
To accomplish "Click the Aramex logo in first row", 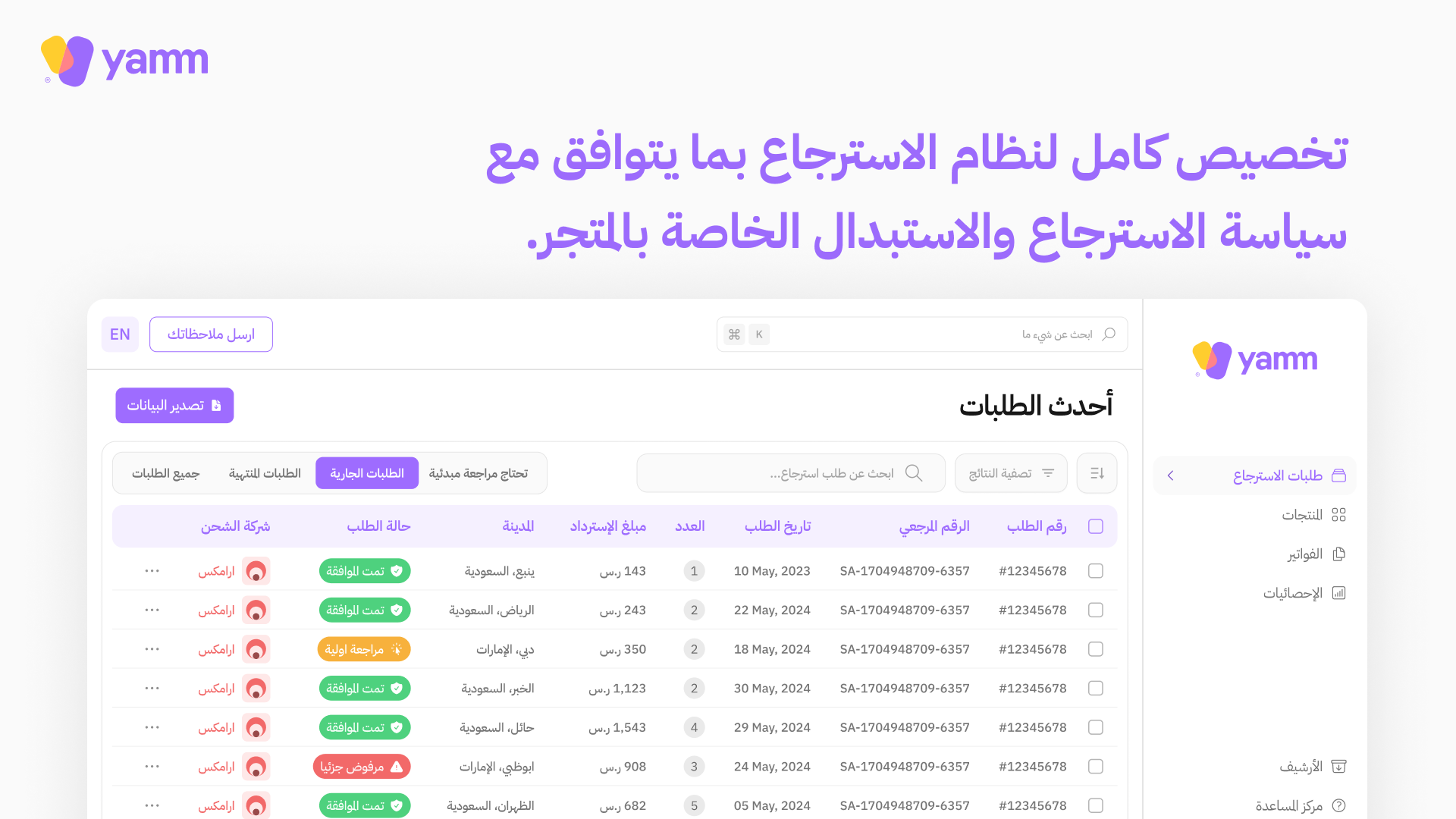I will click(x=256, y=571).
